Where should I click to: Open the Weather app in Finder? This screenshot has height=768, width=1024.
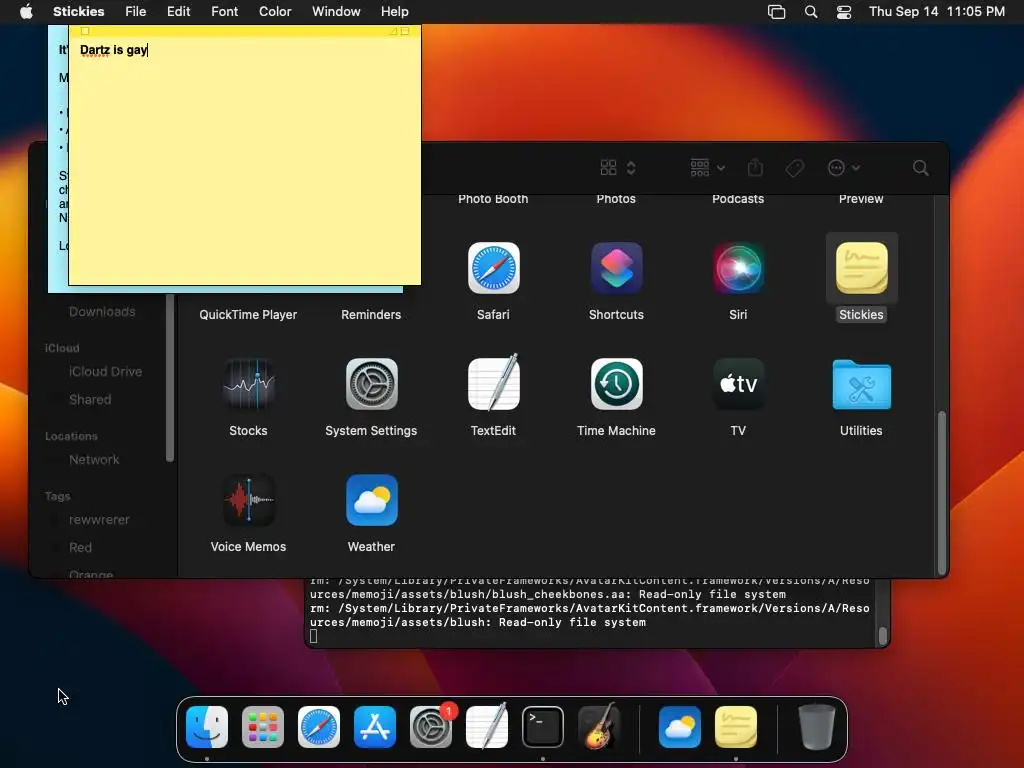click(x=371, y=500)
